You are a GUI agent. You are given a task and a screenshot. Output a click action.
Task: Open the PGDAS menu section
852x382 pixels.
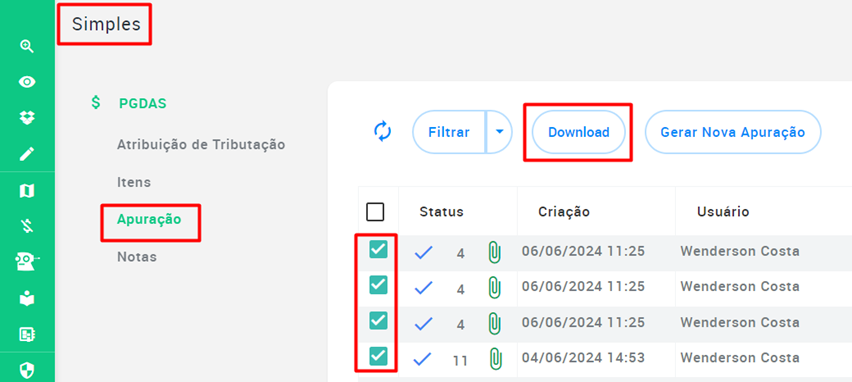pos(142,103)
